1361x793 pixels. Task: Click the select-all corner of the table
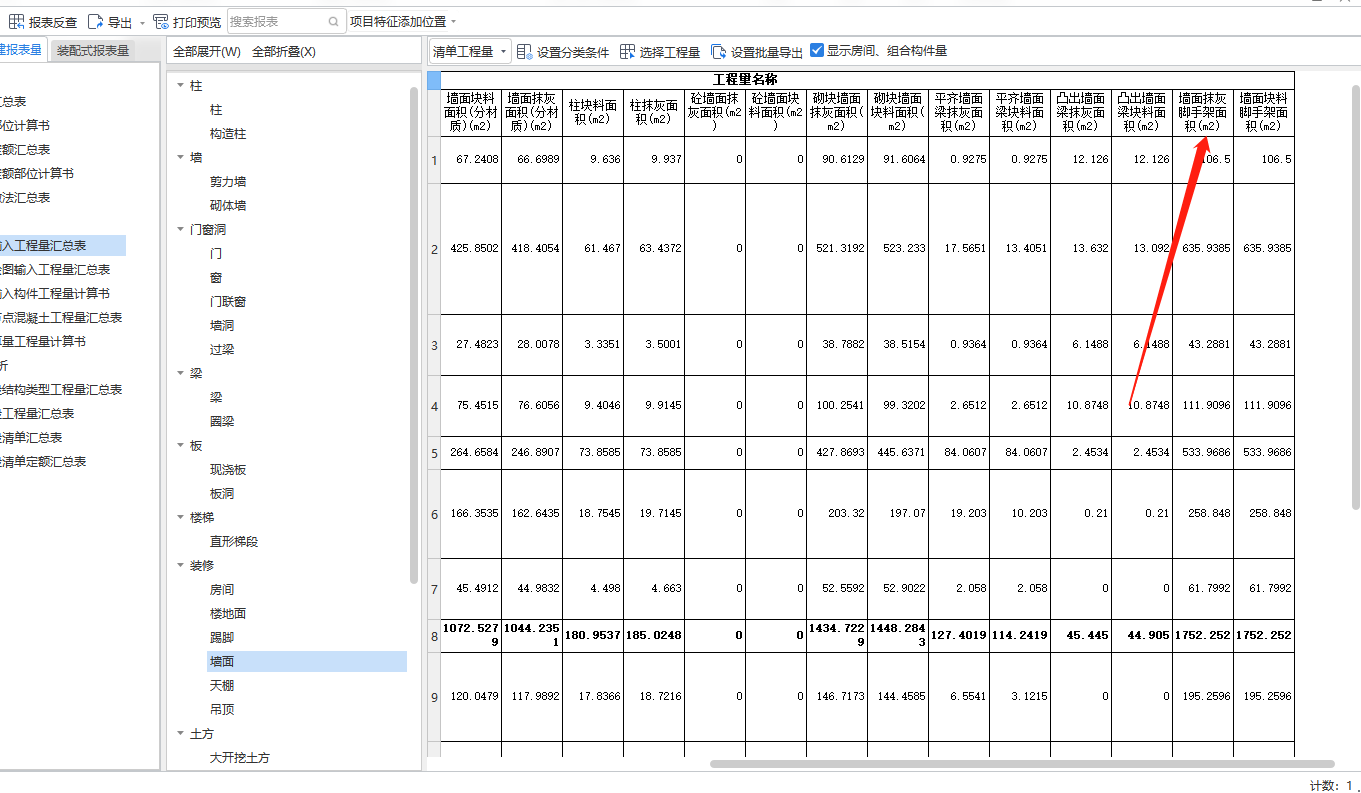point(433,79)
